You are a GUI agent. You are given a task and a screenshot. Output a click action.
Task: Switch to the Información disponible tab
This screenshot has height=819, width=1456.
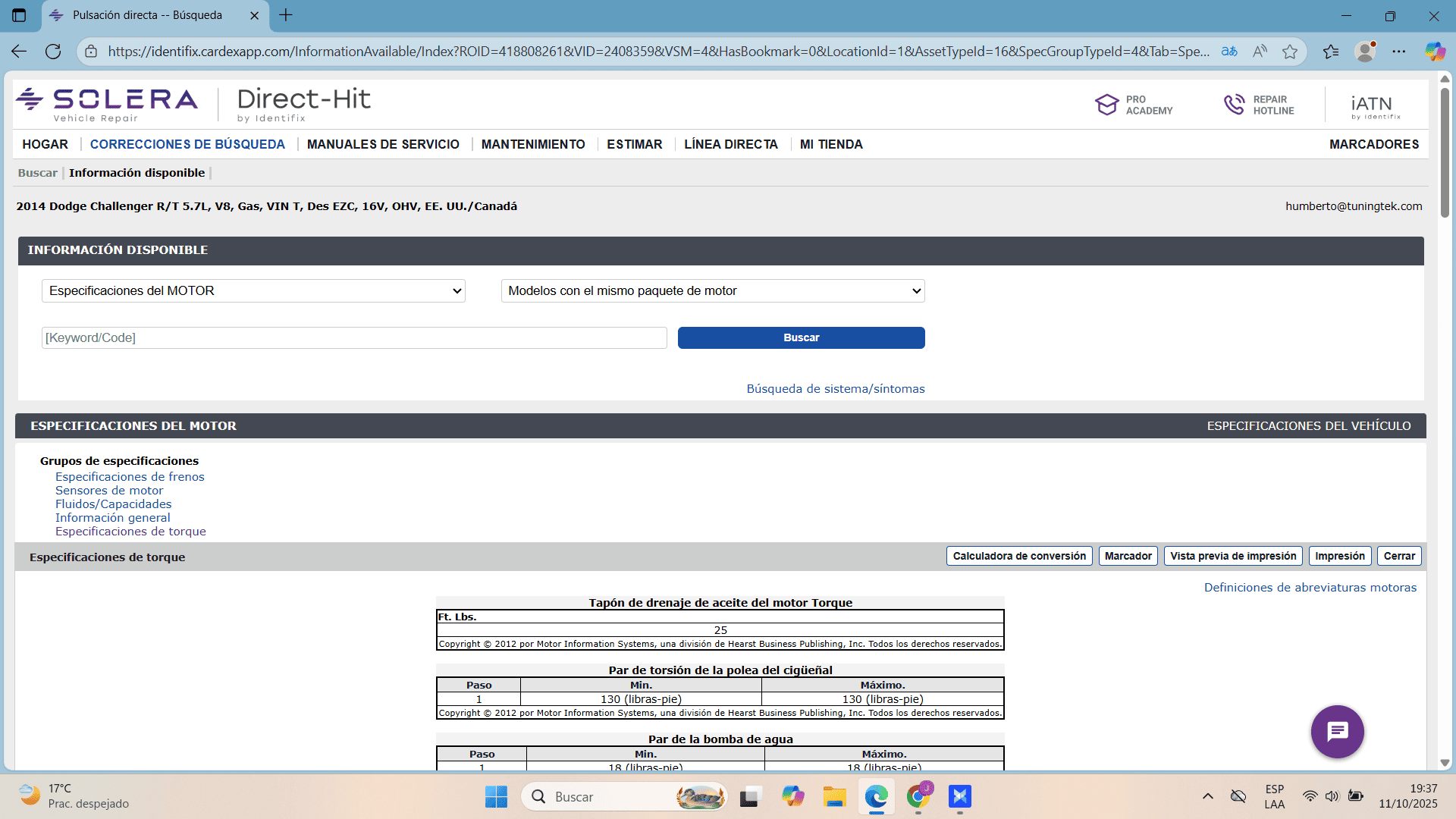pos(137,172)
